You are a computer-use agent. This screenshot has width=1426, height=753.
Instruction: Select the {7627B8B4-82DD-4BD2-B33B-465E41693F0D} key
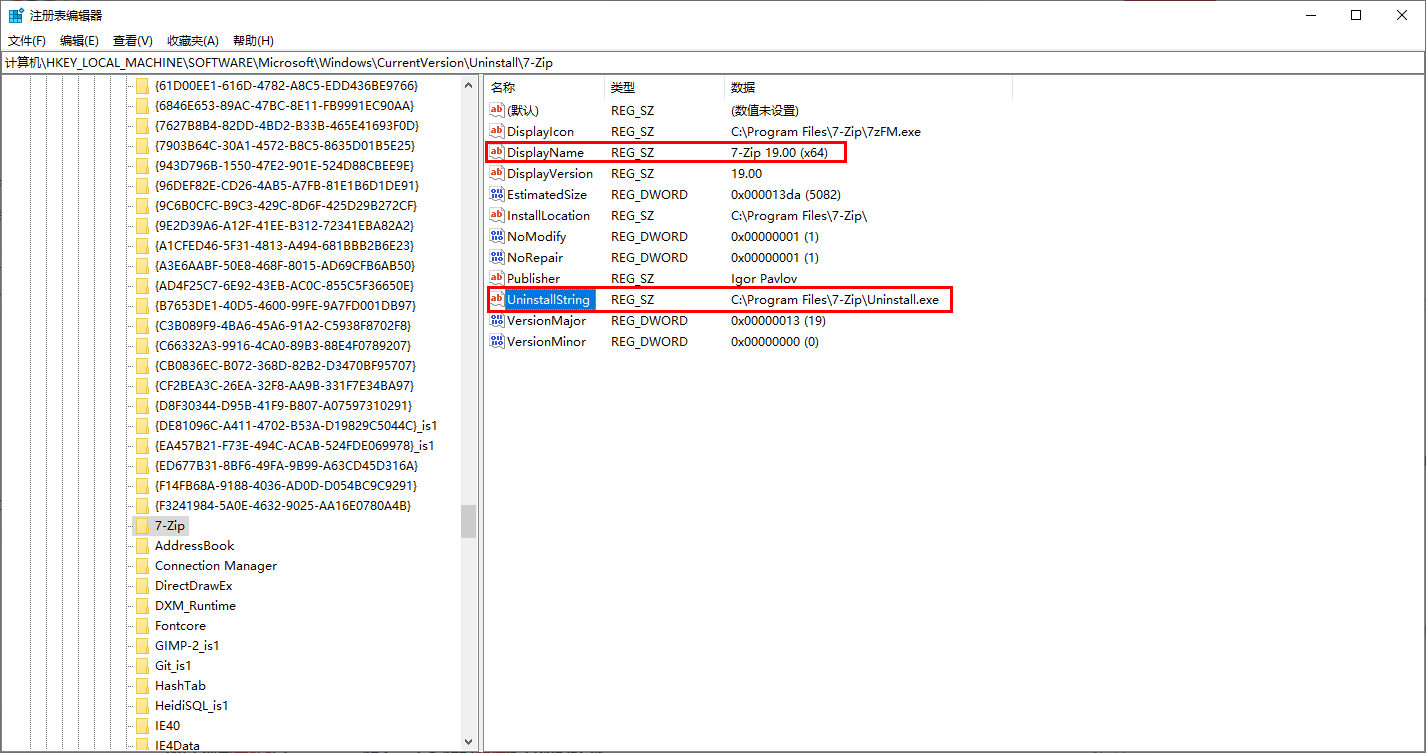[286, 125]
